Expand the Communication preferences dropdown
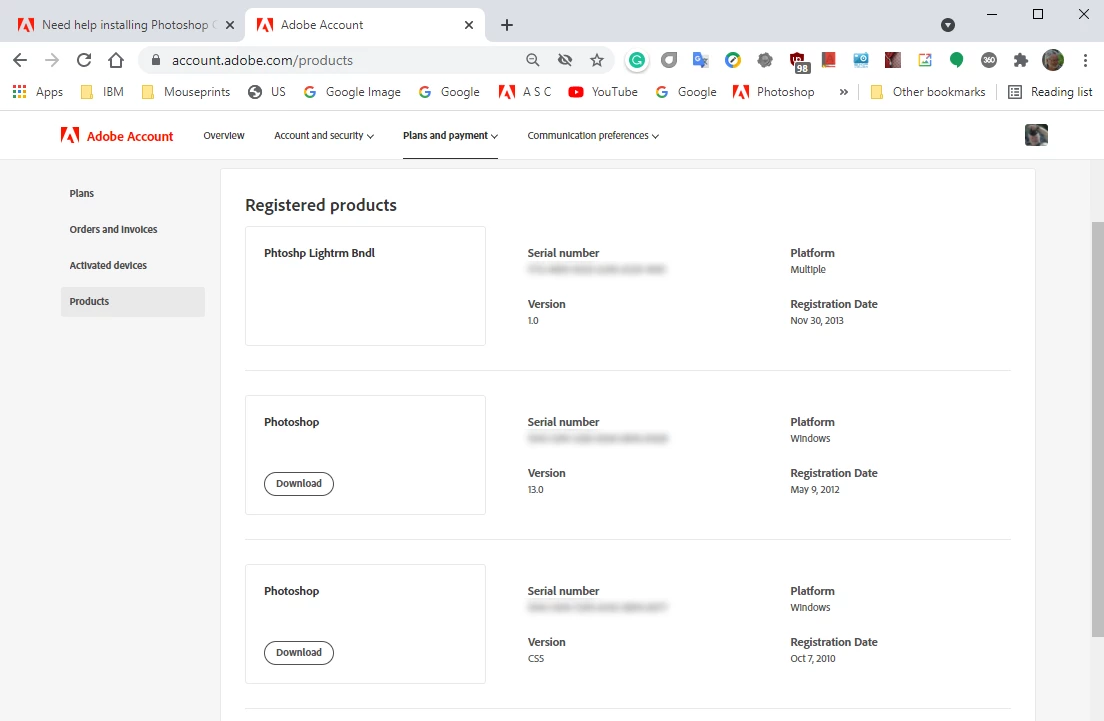Screen dimensions: 1104x721 tap(593, 135)
